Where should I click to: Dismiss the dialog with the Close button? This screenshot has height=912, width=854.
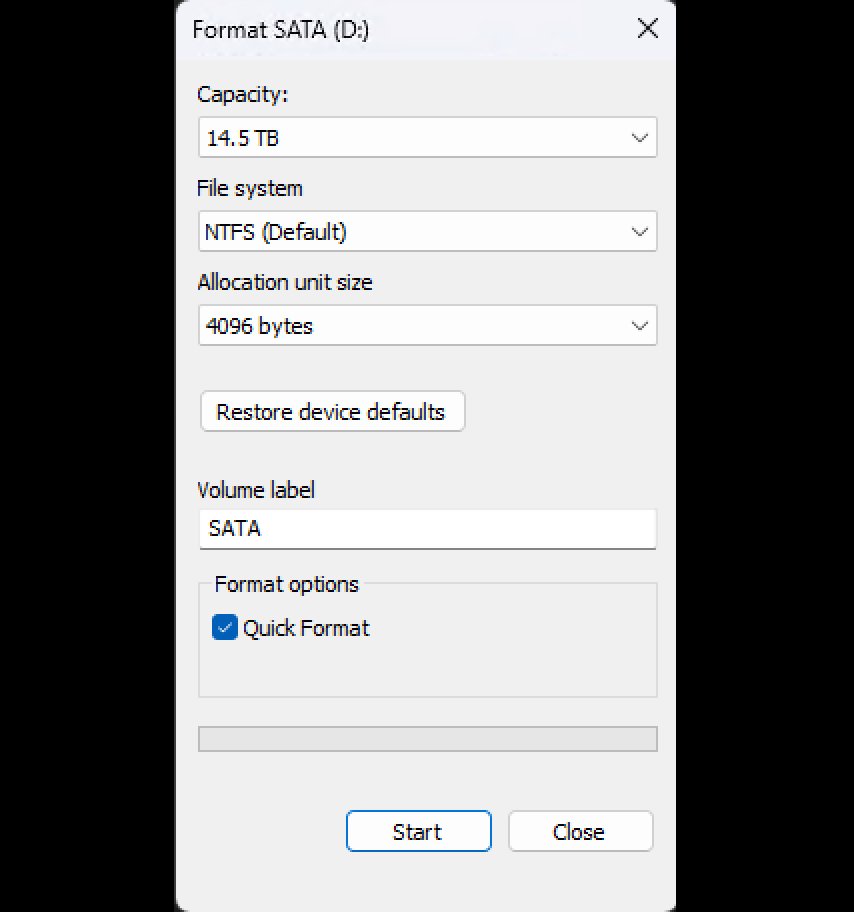pyautogui.click(x=580, y=831)
